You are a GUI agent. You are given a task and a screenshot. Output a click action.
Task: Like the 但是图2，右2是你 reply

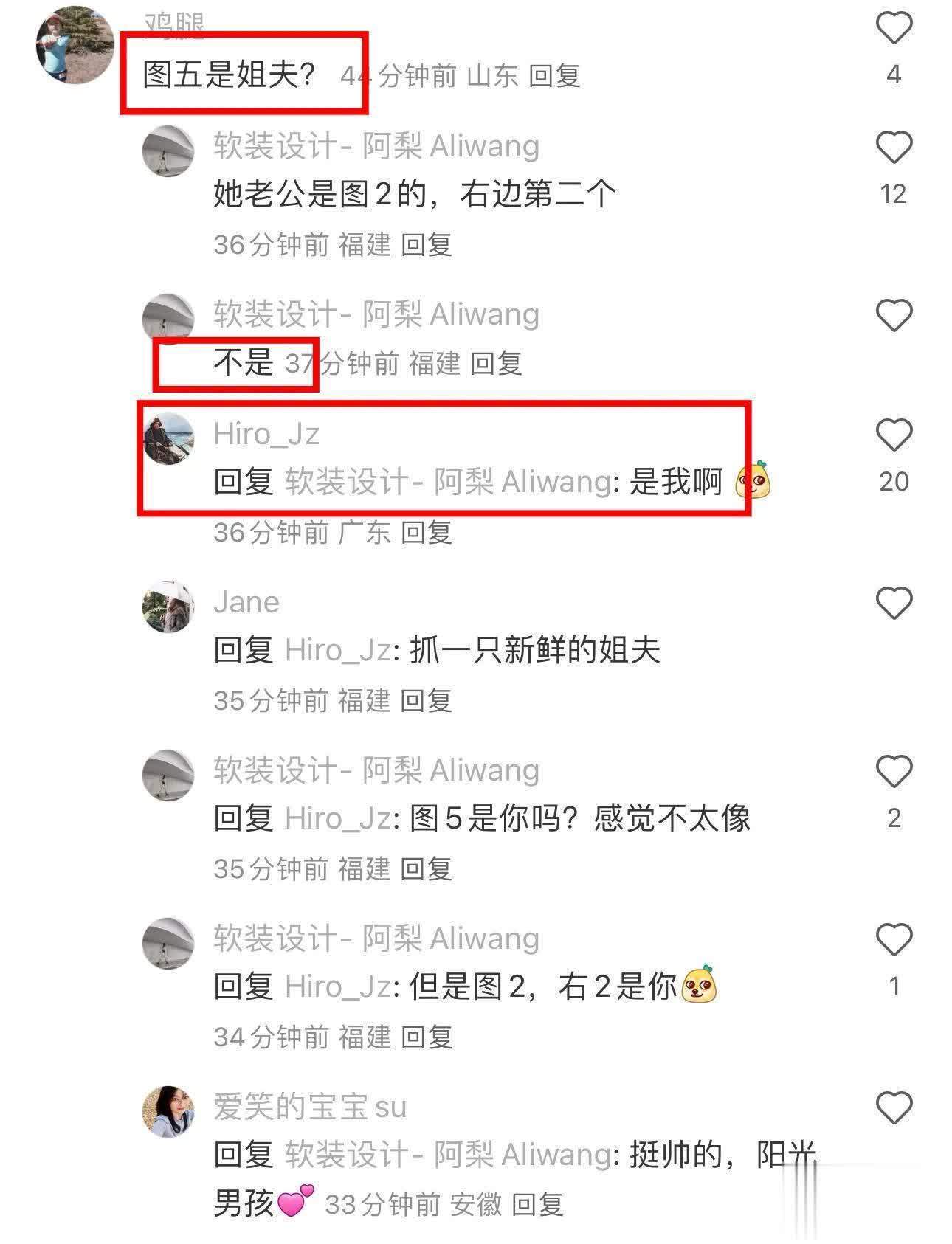[x=894, y=939]
